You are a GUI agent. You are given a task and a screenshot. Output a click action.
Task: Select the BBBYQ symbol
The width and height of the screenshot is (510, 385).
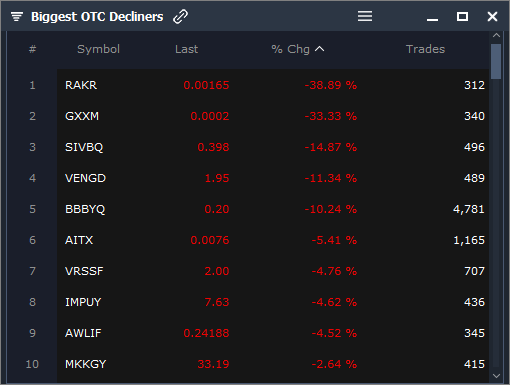pos(85,209)
